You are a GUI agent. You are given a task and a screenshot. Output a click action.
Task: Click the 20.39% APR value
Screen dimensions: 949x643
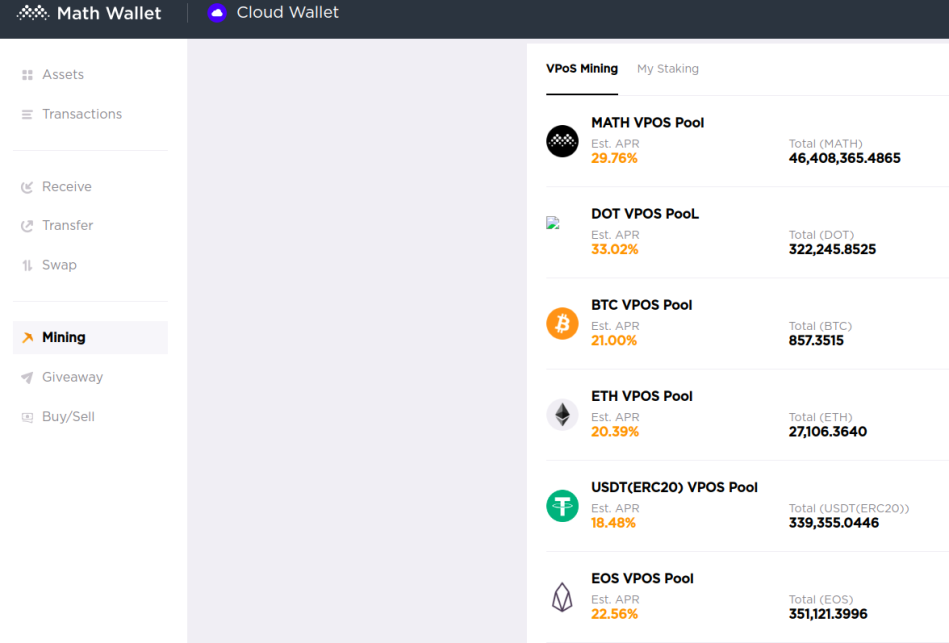pos(615,432)
